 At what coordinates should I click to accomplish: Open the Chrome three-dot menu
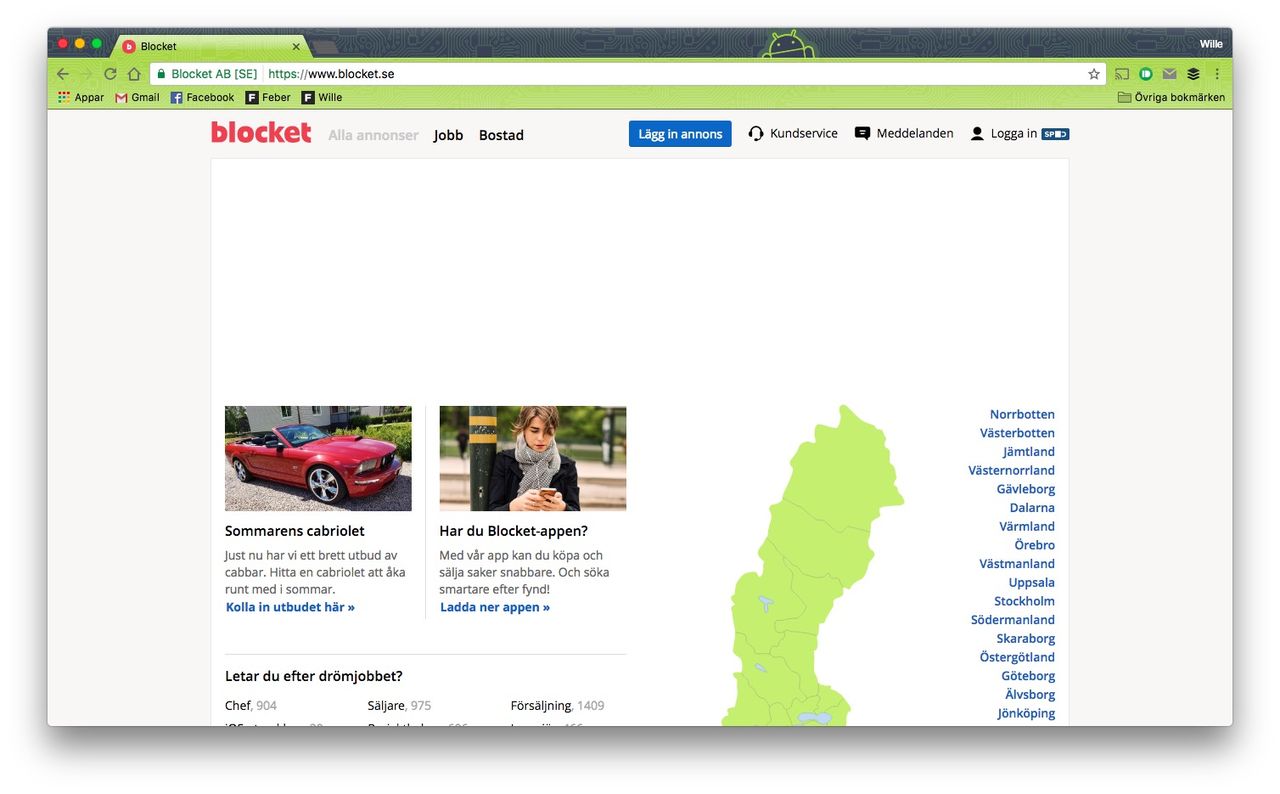click(x=1217, y=73)
